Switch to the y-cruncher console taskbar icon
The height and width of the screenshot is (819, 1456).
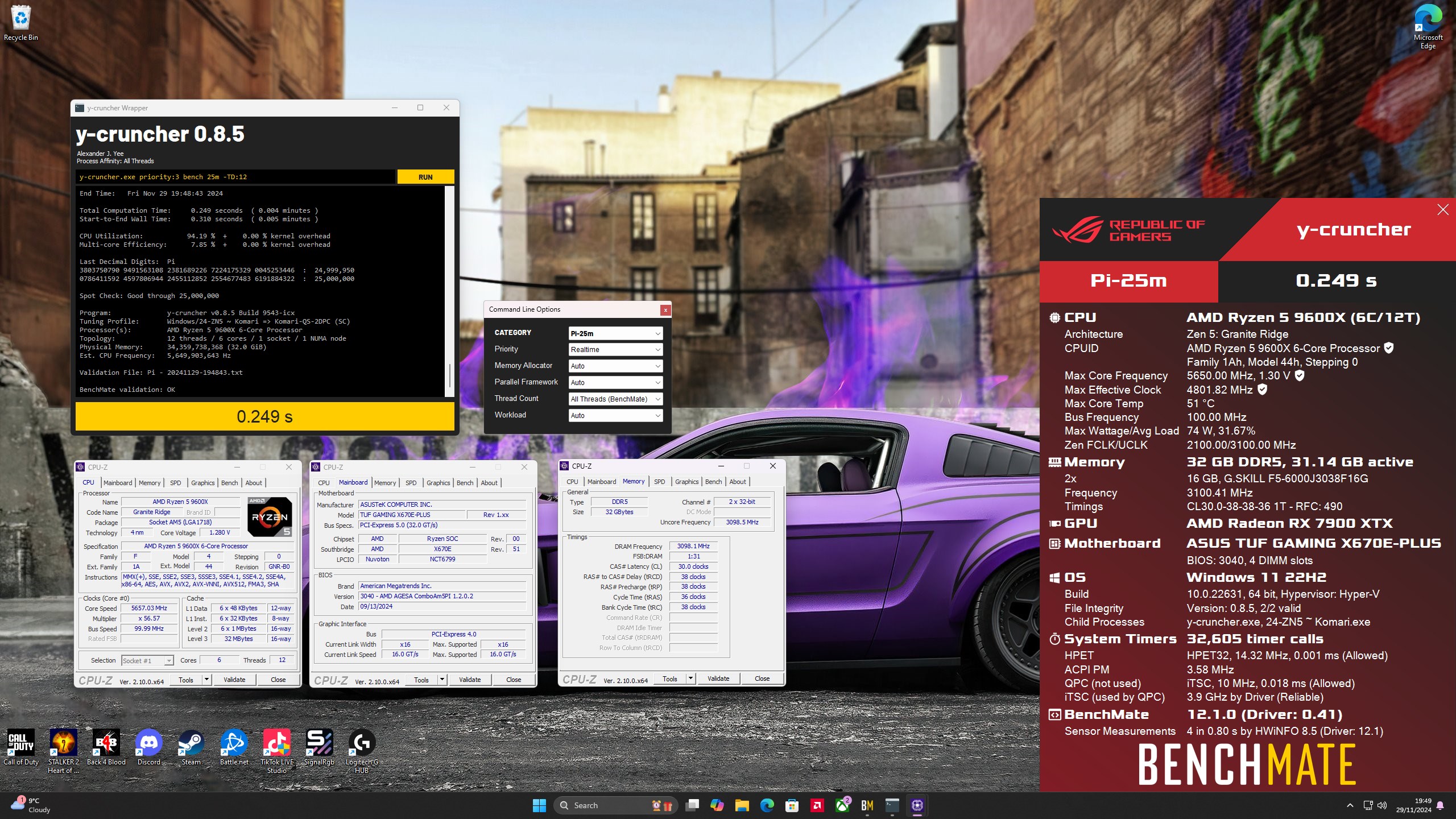coord(892,805)
